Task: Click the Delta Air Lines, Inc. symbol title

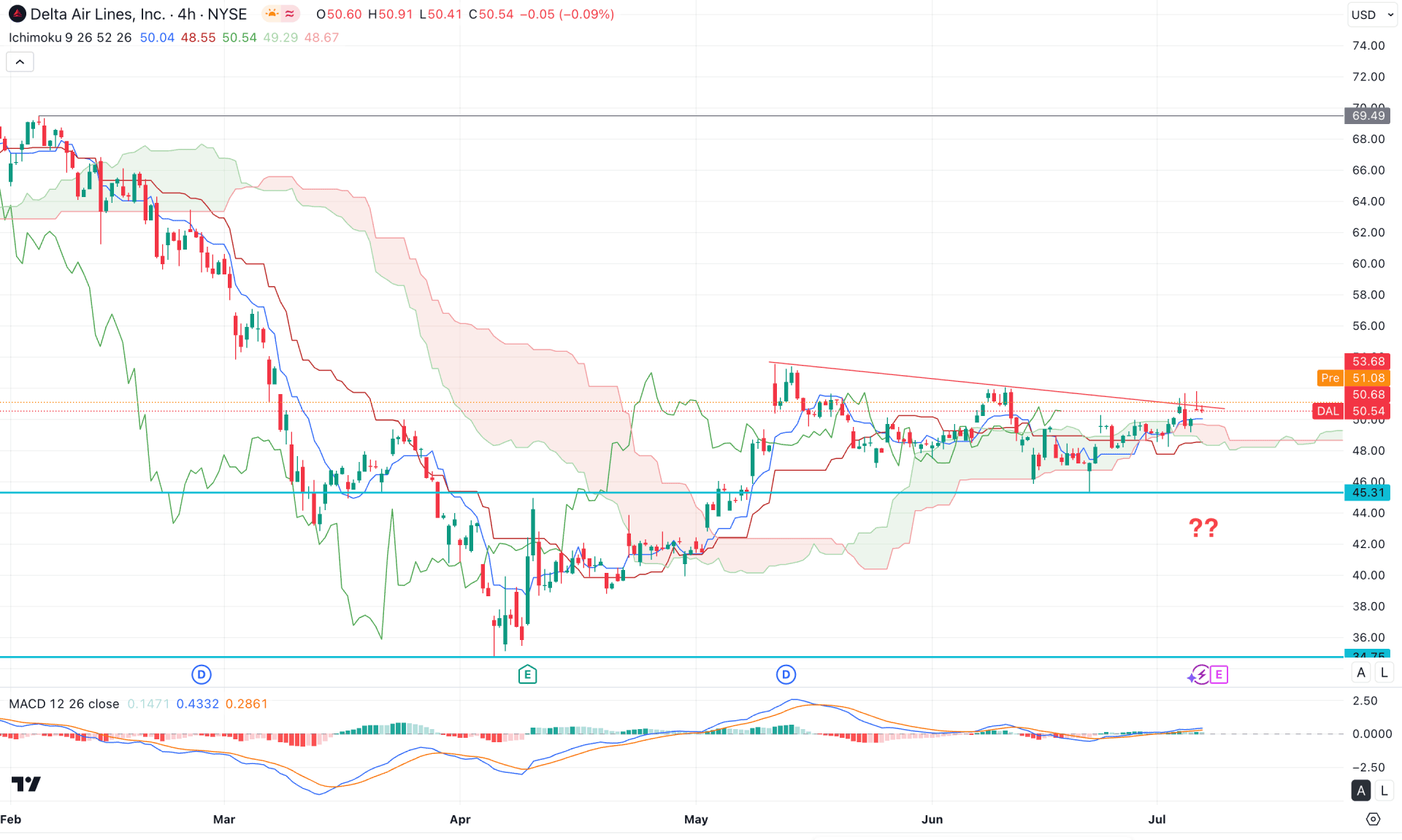Action: coord(97,14)
